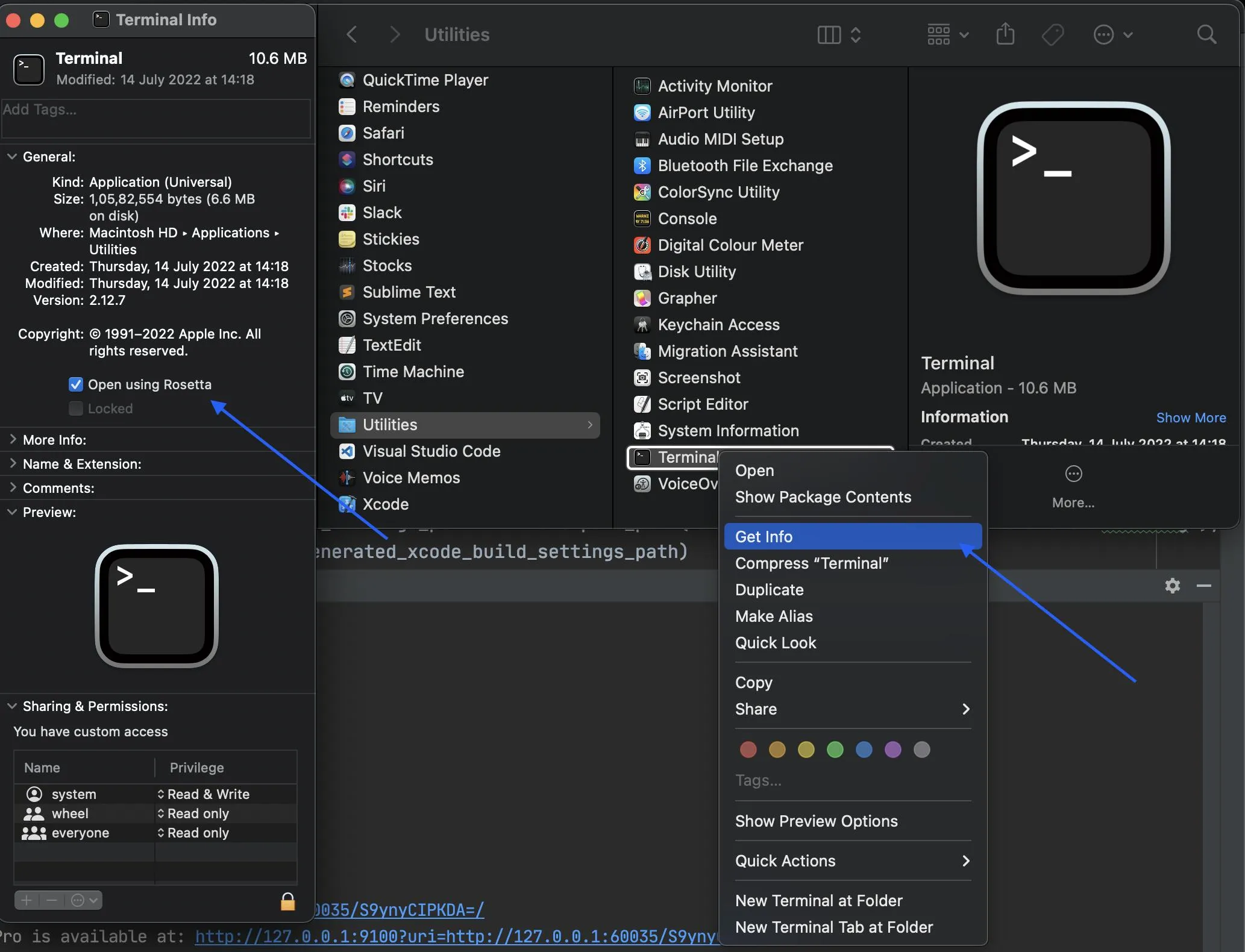Select Show Package Contents menu item
The width and height of the screenshot is (1245, 952).
tap(823, 497)
